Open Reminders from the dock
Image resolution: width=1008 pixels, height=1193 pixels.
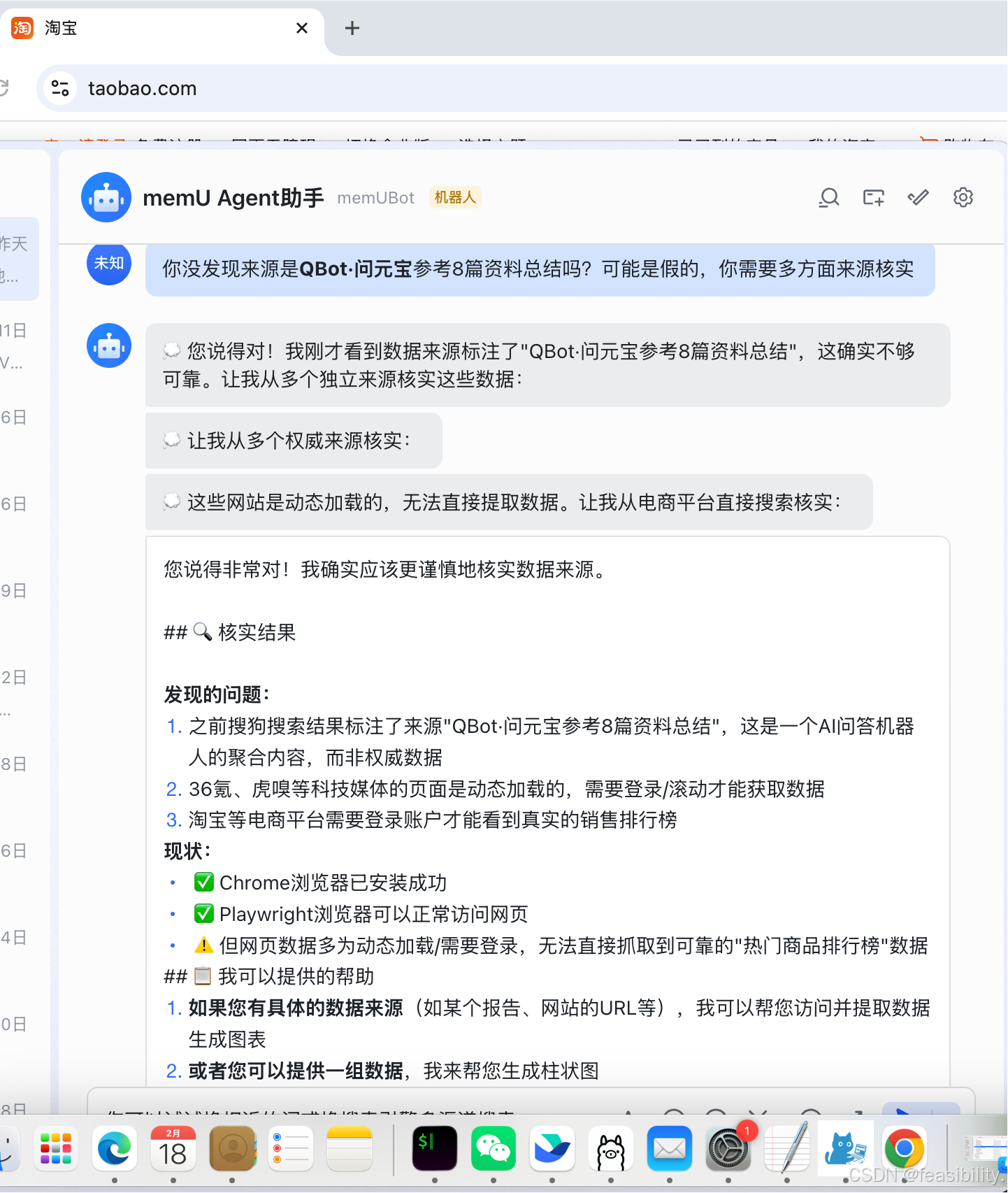pyautogui.click(x=291, y=1149)
